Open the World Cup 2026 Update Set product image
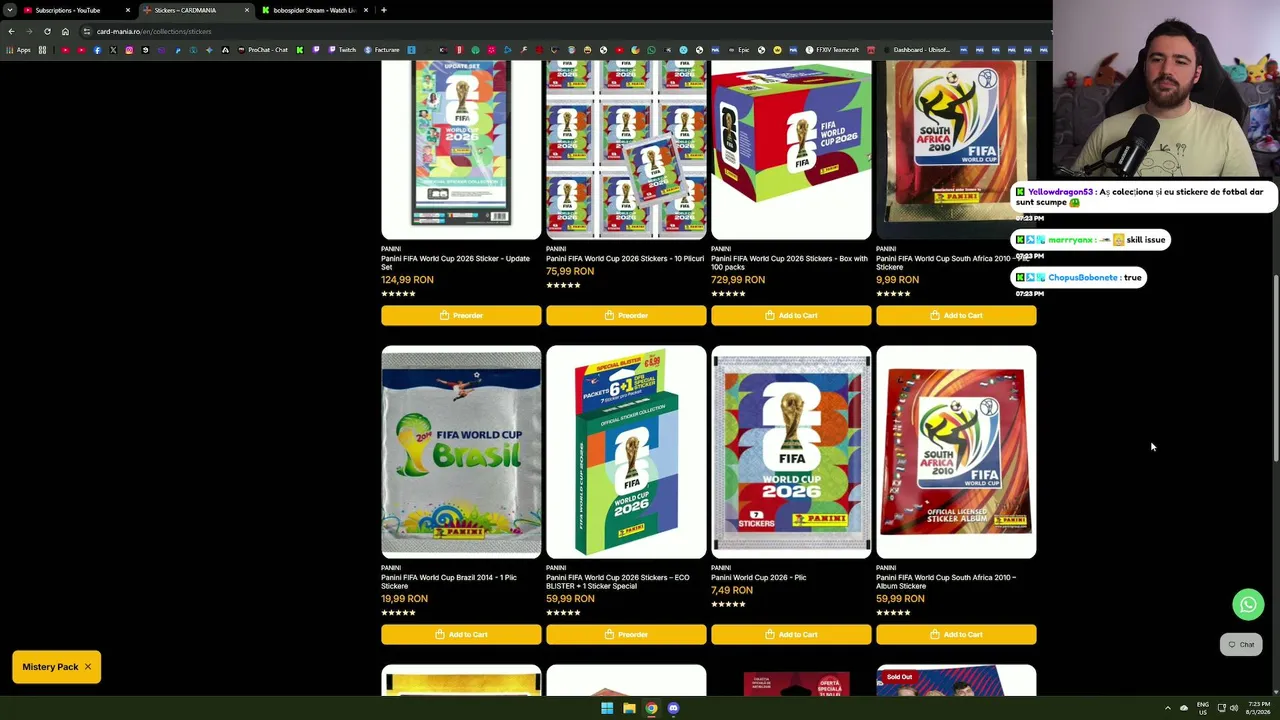The image size is (1280, 720). pyautogui.click(x=461, y=149)
